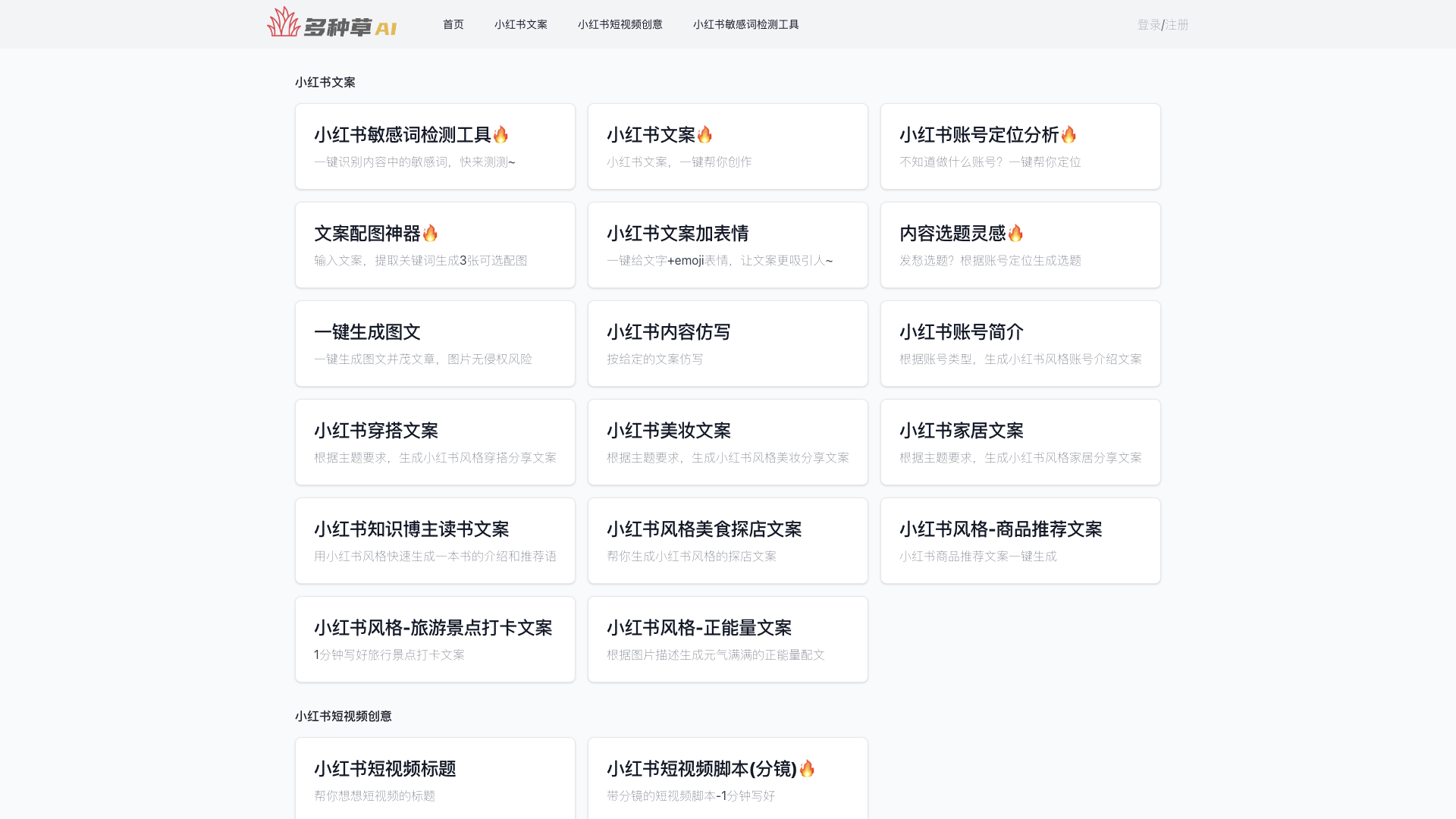Click the flame icon on 小红书敏感词检测工具 card
The width and height of the screenshot is (1456, 819).
coord(501,134)
